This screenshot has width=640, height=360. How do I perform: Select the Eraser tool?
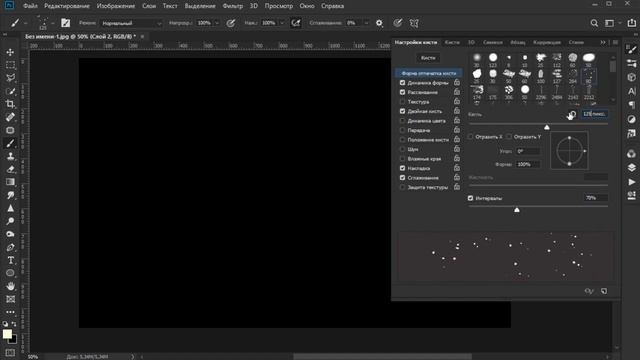click(x=10, y=169)
